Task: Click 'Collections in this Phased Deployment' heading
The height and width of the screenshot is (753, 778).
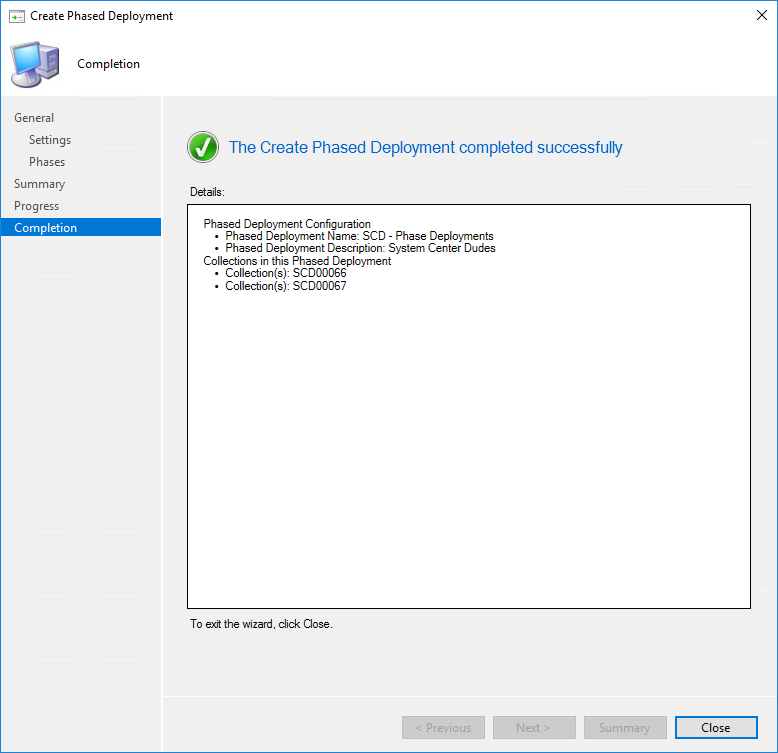Action: pos(297,261)
